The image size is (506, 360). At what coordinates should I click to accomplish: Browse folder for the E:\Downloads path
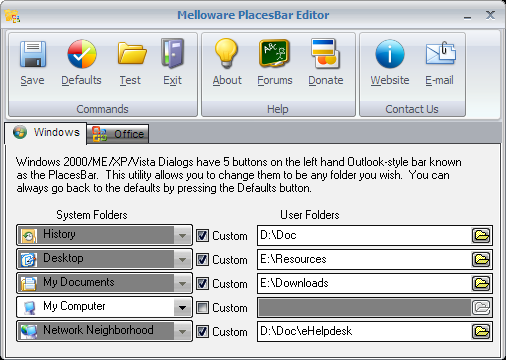(x=481, y=283)
